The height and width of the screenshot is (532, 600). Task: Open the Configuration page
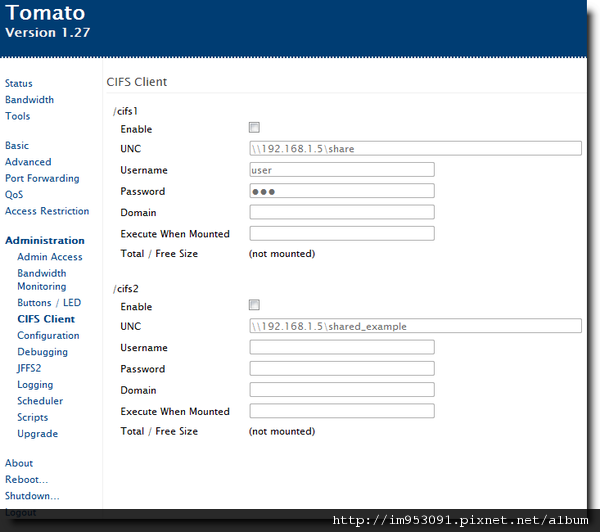[48, 336]
